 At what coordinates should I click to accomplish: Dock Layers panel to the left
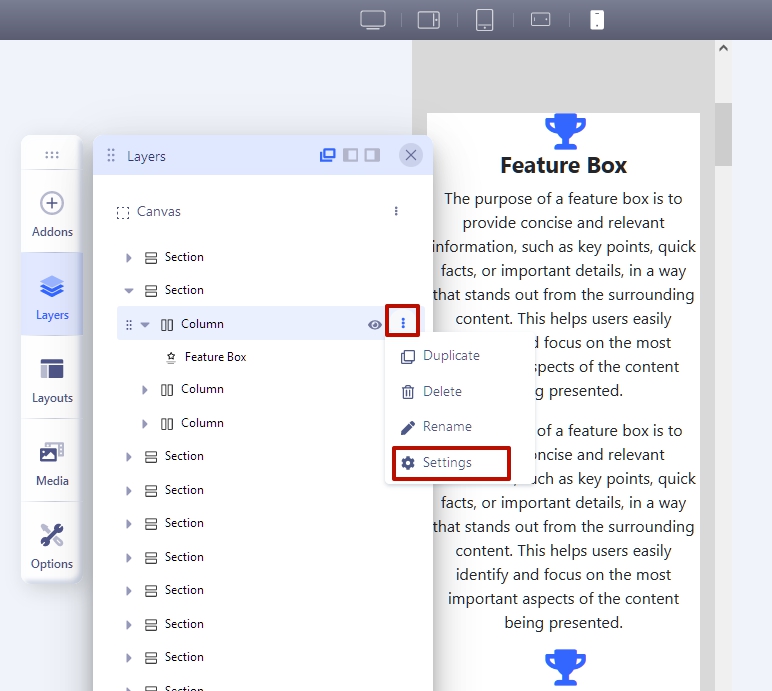click(350, 155)
